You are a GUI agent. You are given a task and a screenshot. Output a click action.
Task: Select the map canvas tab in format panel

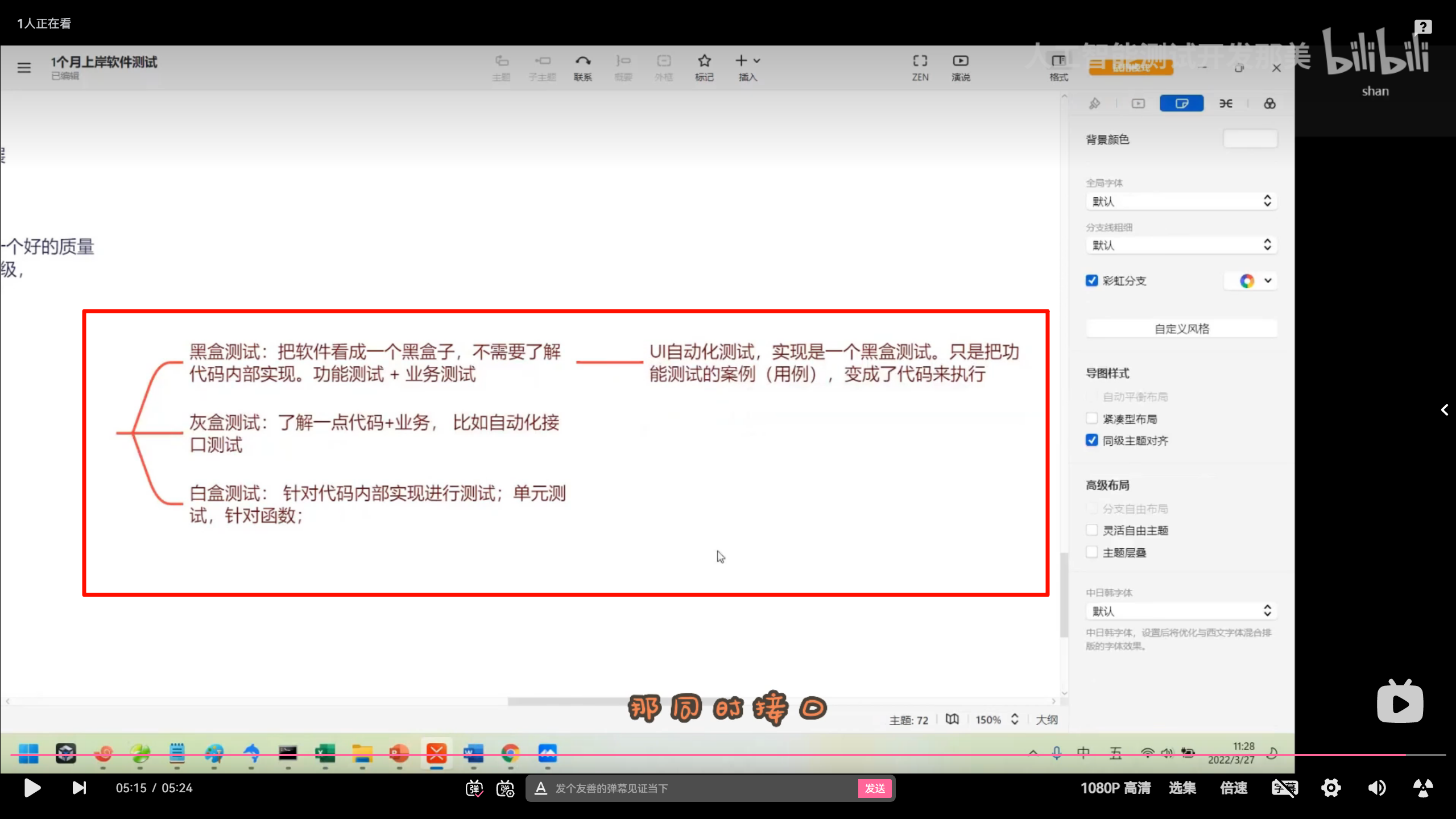[1182, 104]
